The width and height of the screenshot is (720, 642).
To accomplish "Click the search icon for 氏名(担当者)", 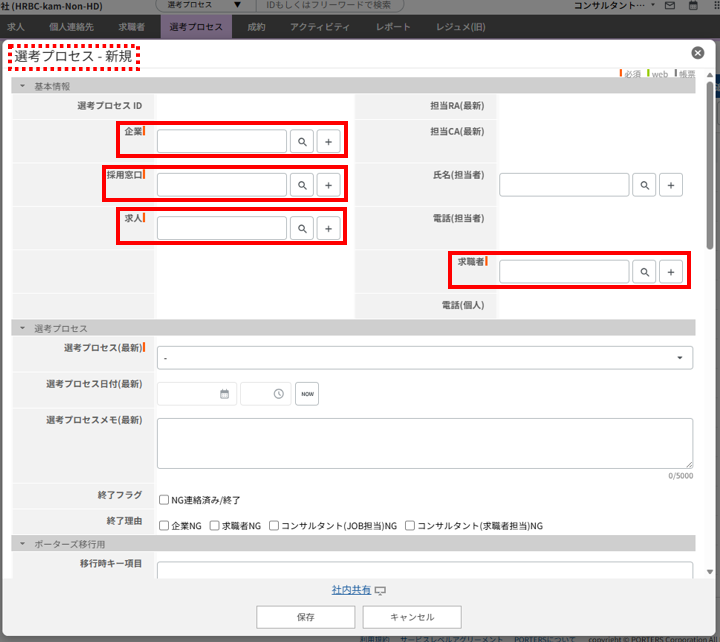I will [x=645, y=185].
